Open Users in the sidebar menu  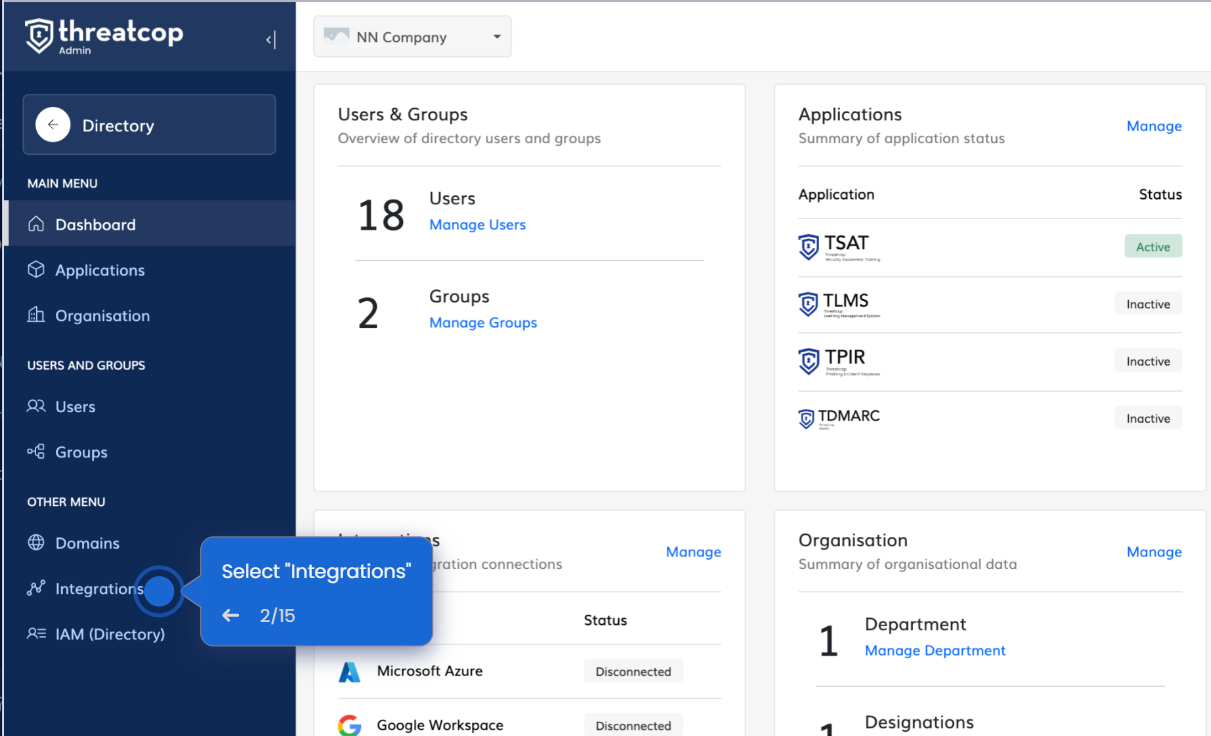point(75,407)
